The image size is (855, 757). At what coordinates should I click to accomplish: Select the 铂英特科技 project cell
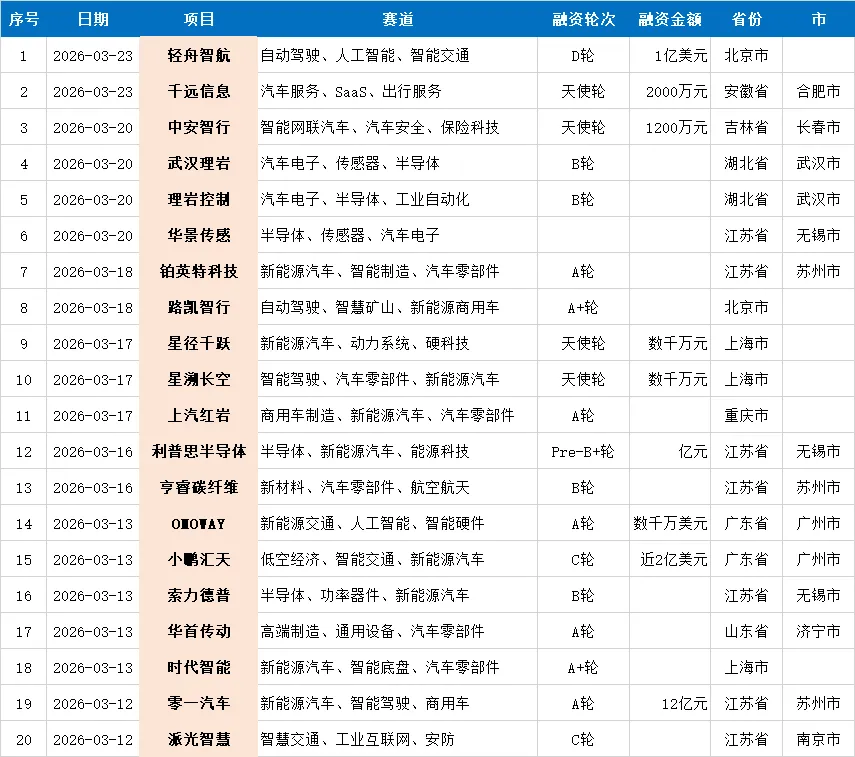198,271
